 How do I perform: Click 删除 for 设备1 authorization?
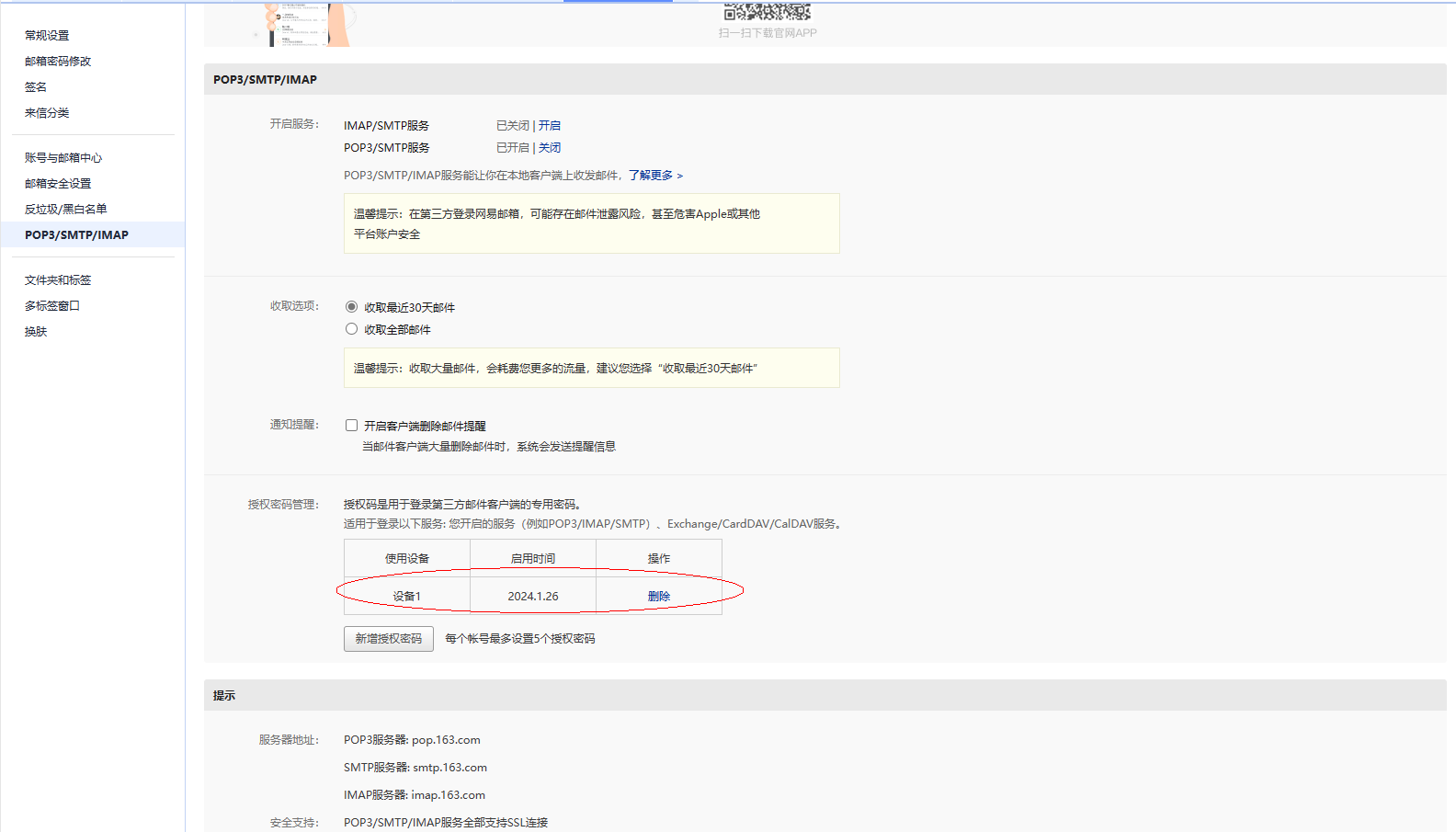pos(659,597)
